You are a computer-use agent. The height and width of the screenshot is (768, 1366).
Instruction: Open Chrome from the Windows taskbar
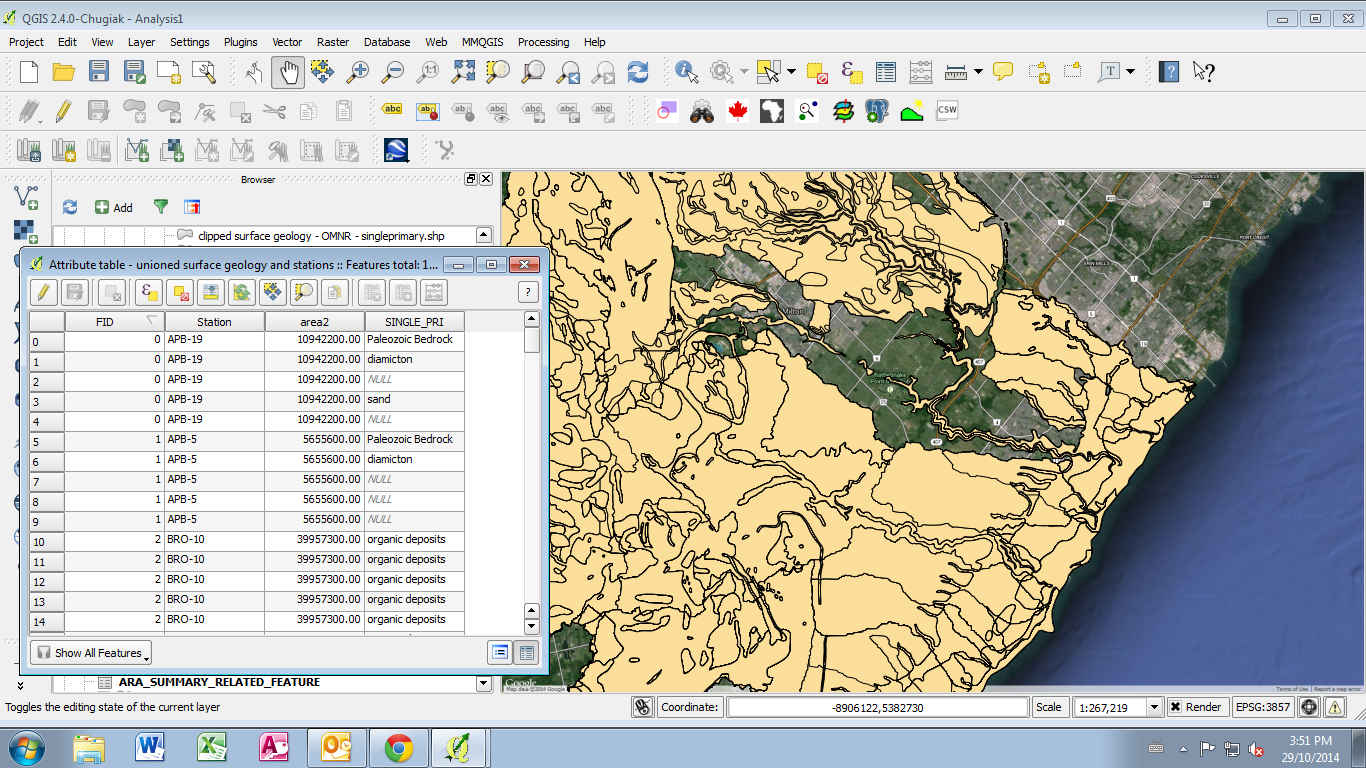point(398,748)
